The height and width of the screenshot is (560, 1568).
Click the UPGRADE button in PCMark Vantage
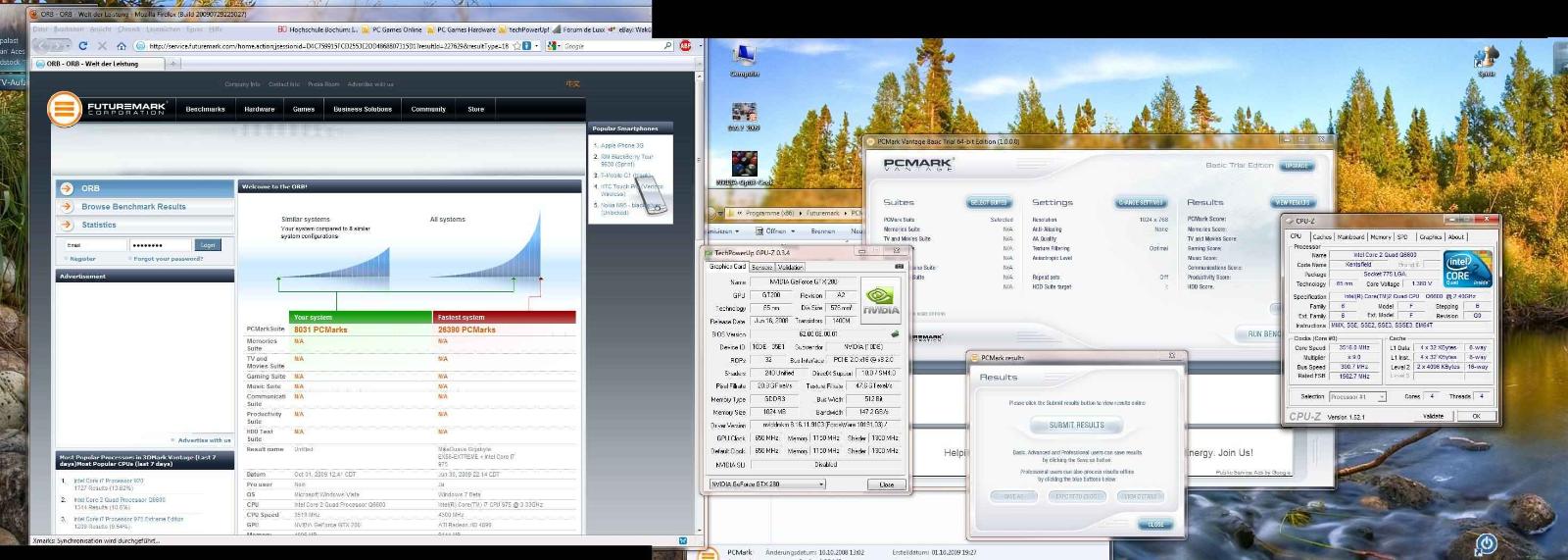(1297, 166)
